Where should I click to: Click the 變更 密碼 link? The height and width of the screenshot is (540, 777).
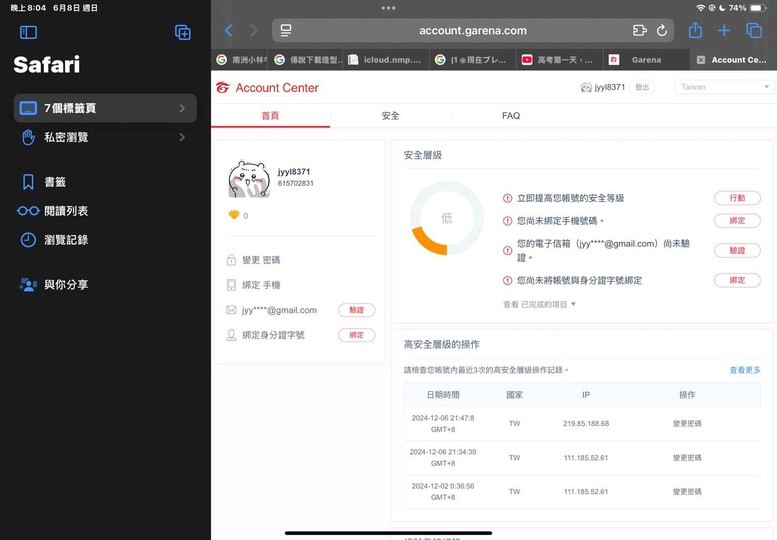point(261,260)
